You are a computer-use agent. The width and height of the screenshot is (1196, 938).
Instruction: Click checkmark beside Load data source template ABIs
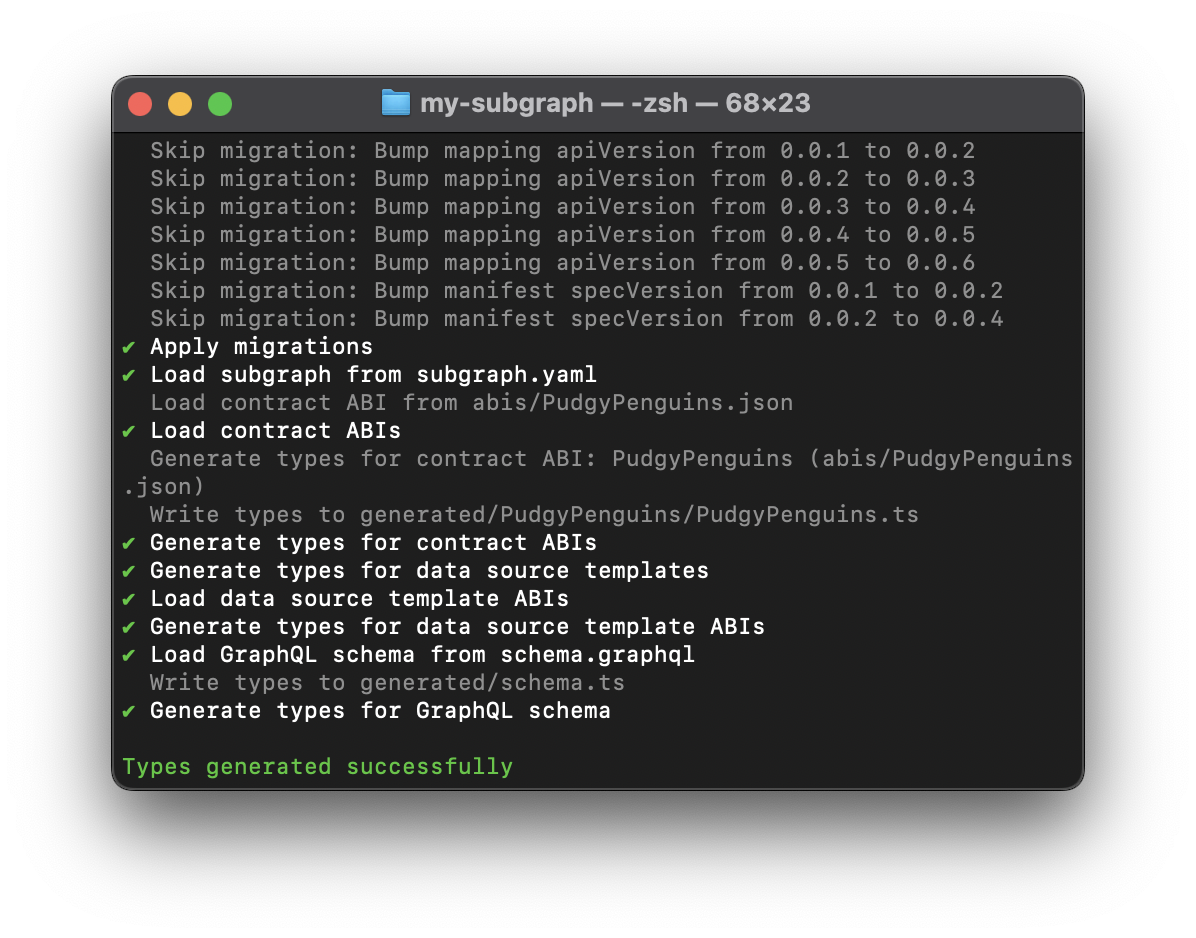click(x=129, y=599)
